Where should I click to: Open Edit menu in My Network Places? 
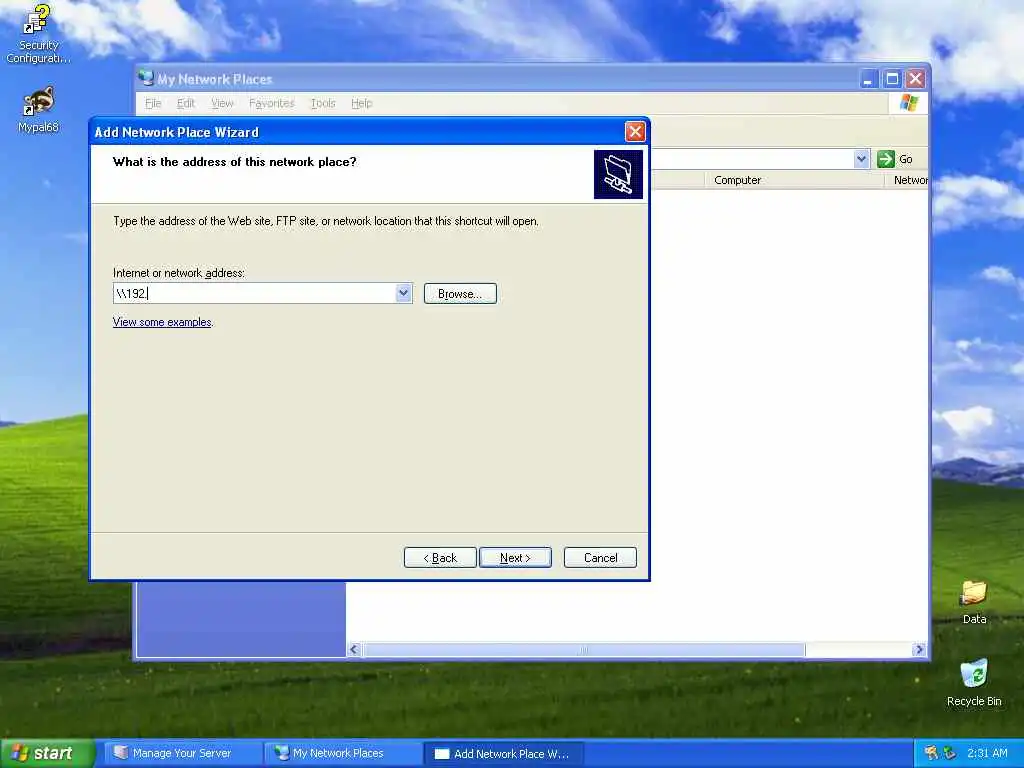[x=185, y=103]
